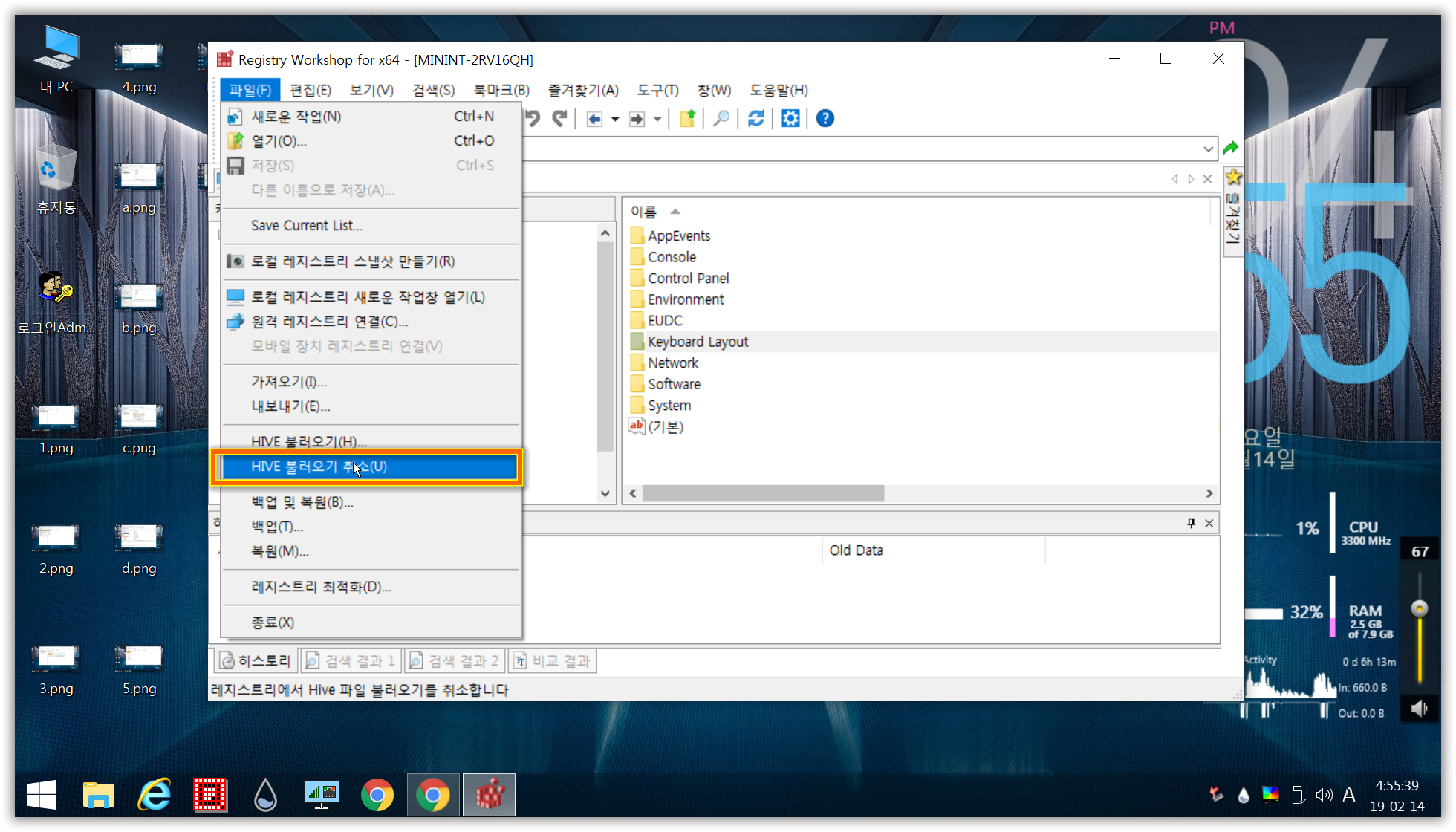Click the (기본) string value icon

pyautogui.click(x=637, y=426)
